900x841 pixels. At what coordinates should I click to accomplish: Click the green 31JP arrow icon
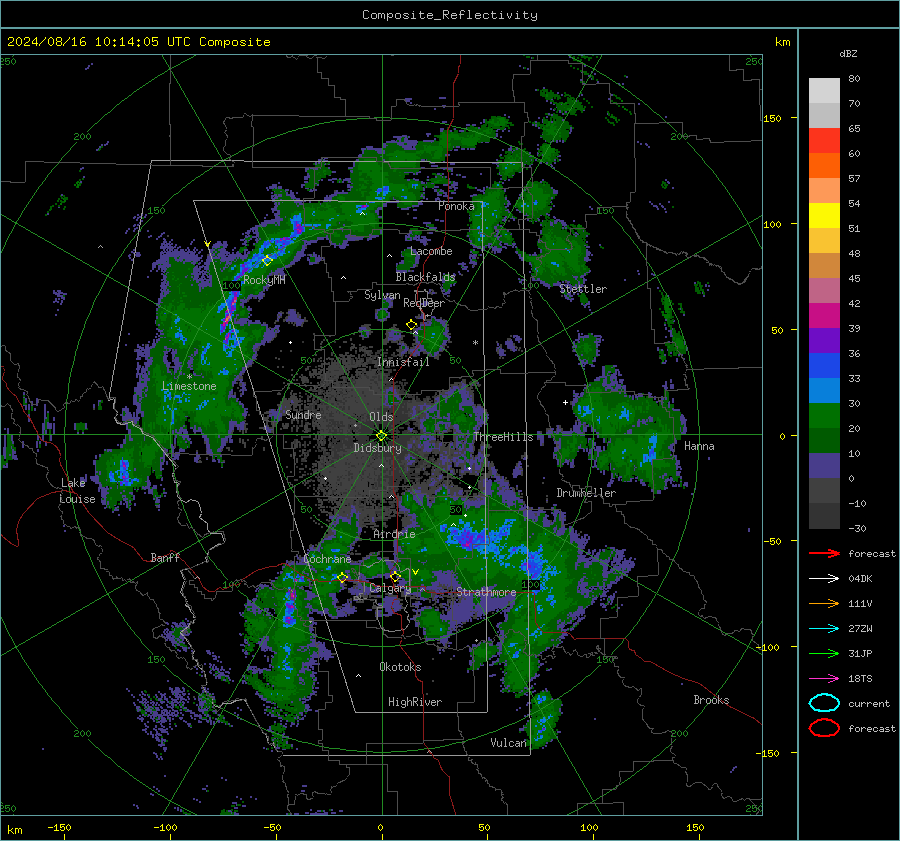(x=824, y=653)
